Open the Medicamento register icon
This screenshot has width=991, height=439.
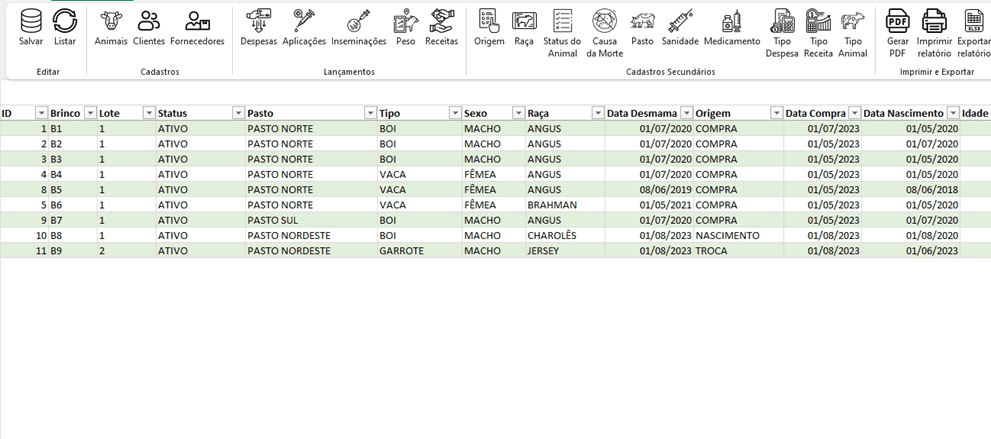pyautogui.click(x=731, y=21)
